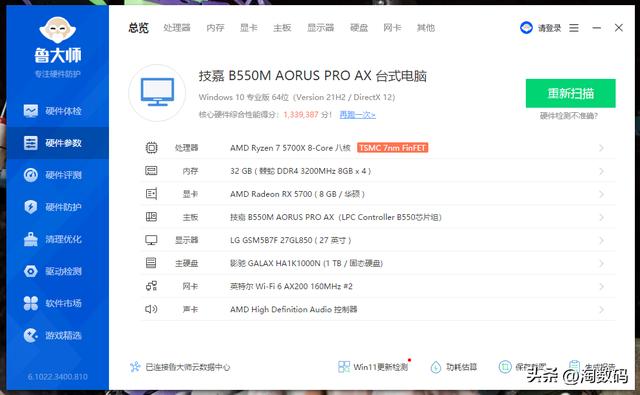Switch to the 总览 overview tab

[138, 28]
